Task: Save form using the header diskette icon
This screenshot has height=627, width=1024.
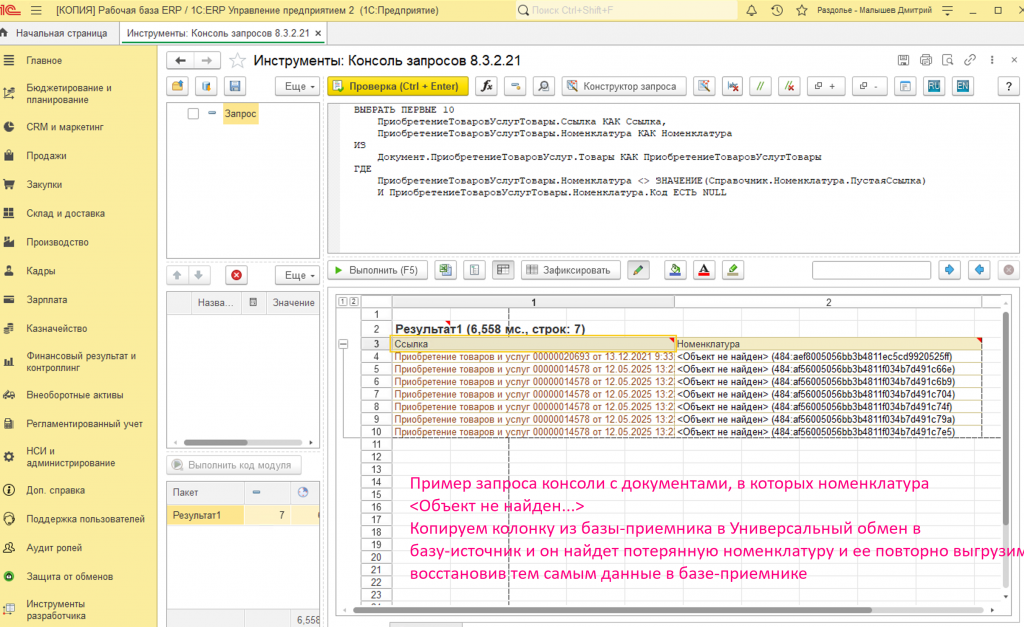Action: click(x=903, y=60)
